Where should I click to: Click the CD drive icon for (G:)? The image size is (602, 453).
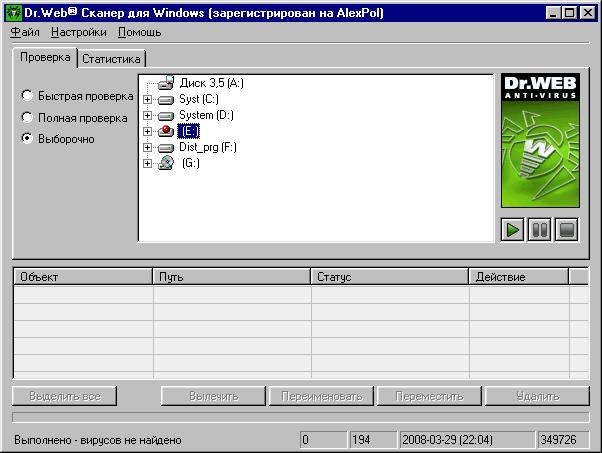click(x=166, y=163)
